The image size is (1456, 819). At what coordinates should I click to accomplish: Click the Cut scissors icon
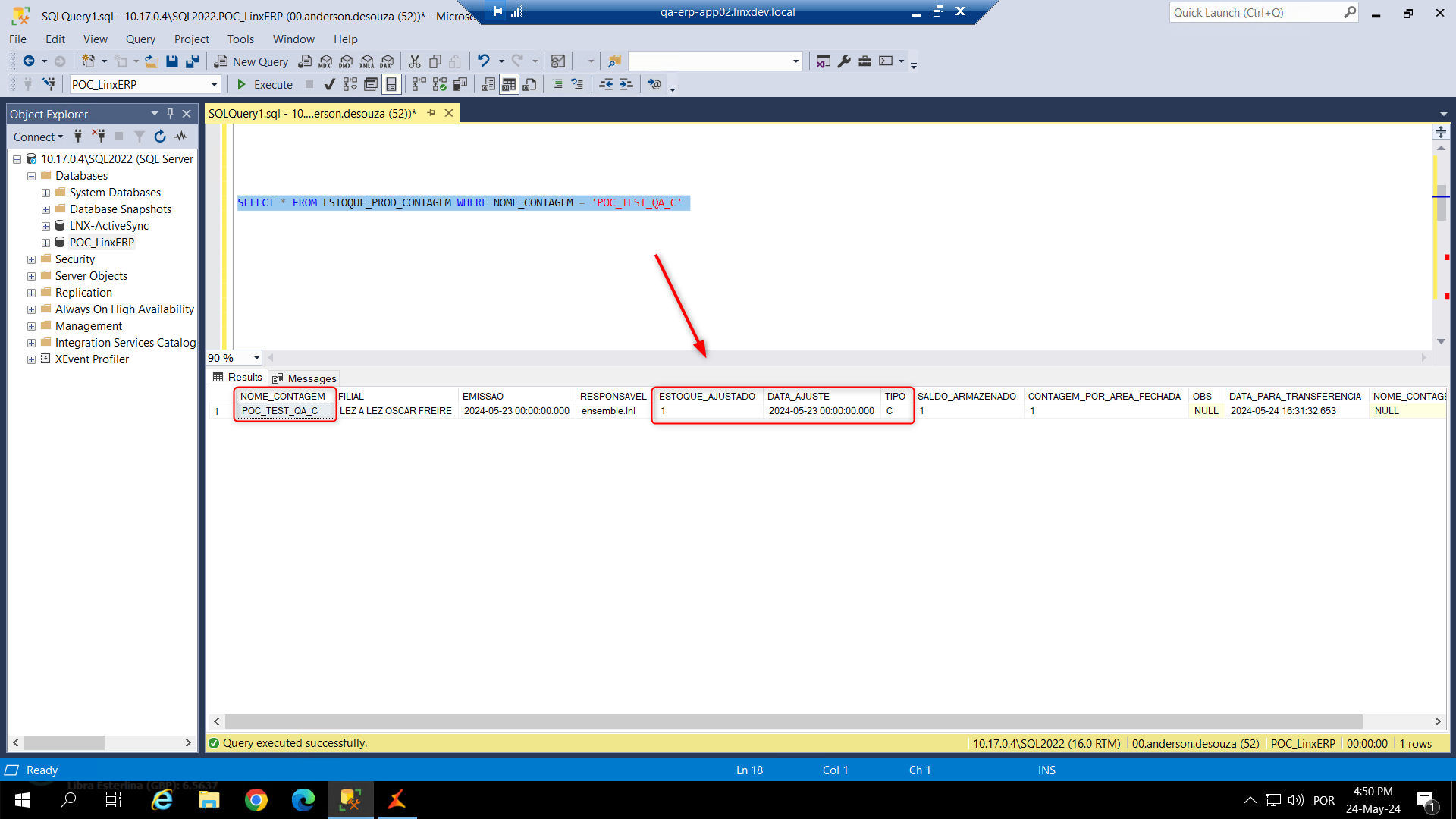point(415,61)
